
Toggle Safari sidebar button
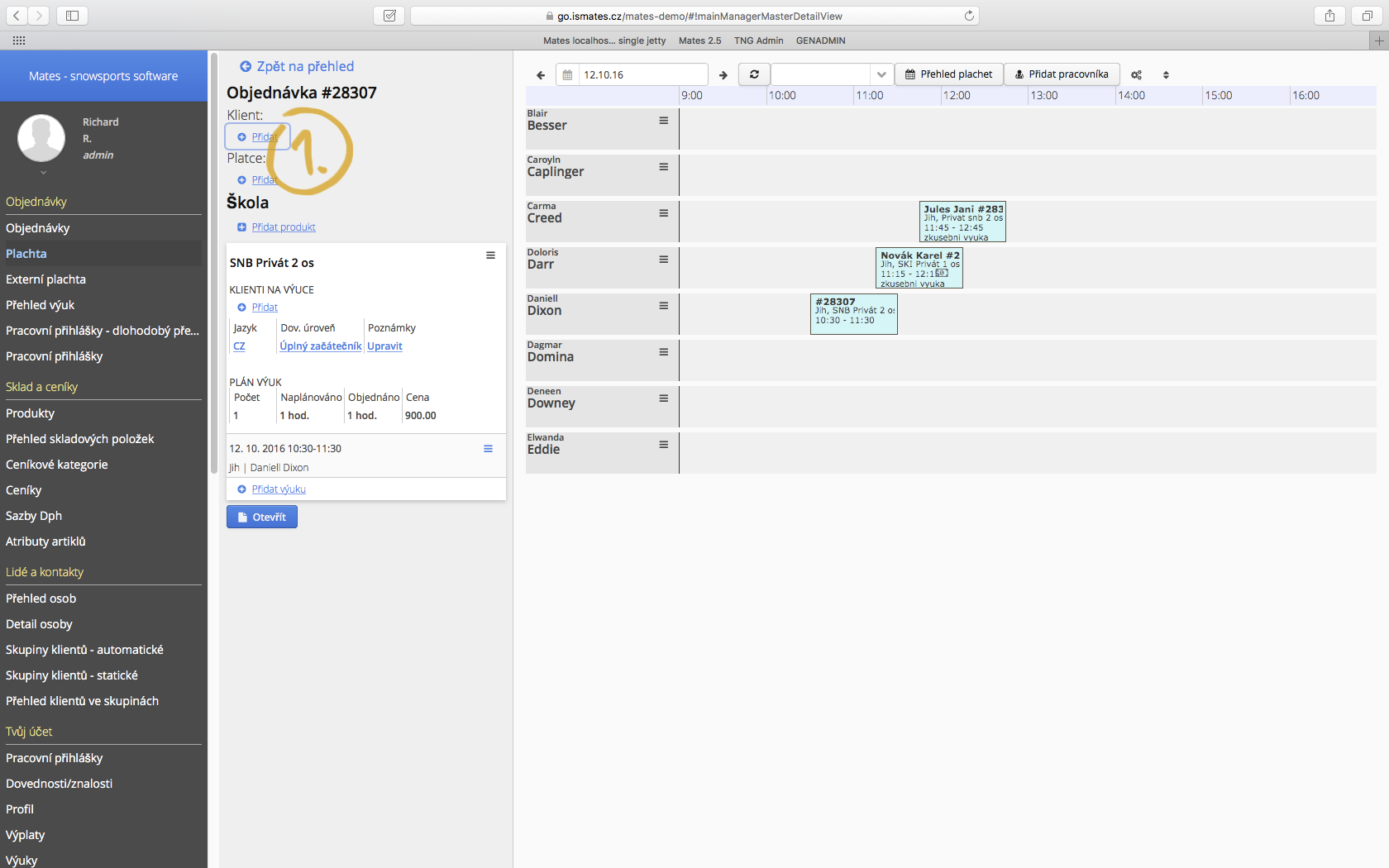click(72, 16)
